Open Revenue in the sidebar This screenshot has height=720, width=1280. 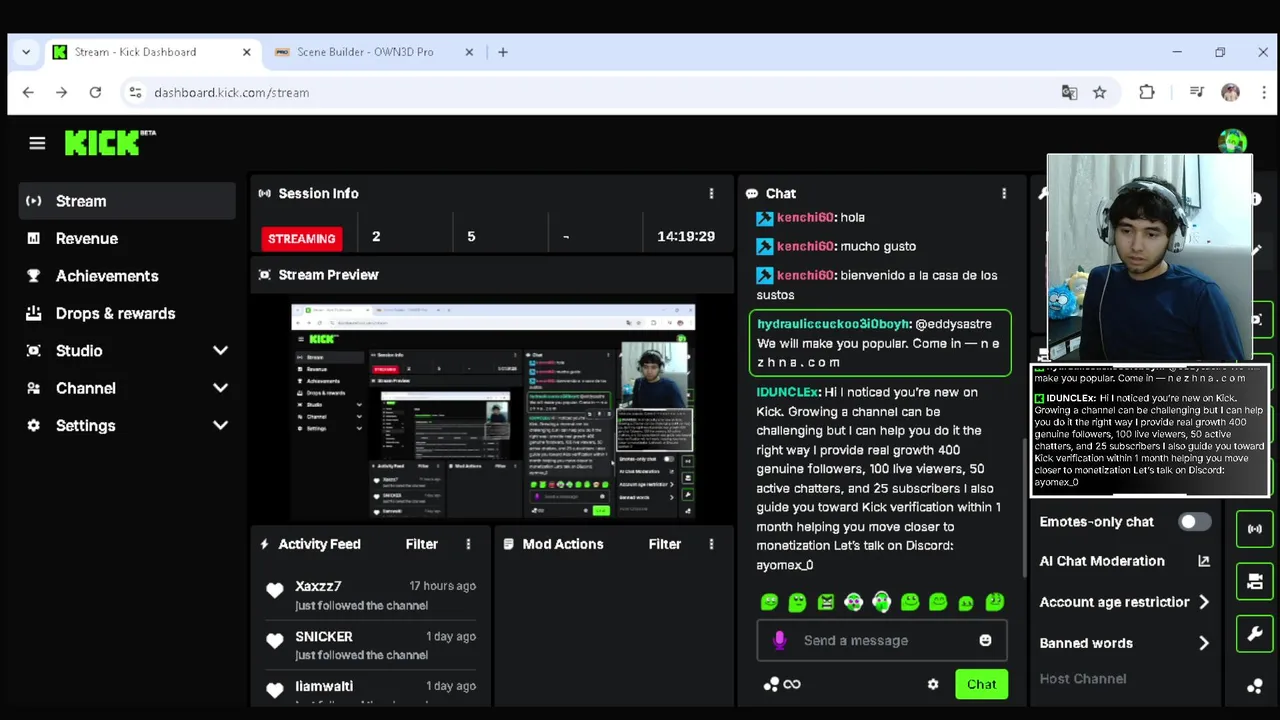pyautogui.click(x=127, y=238)
